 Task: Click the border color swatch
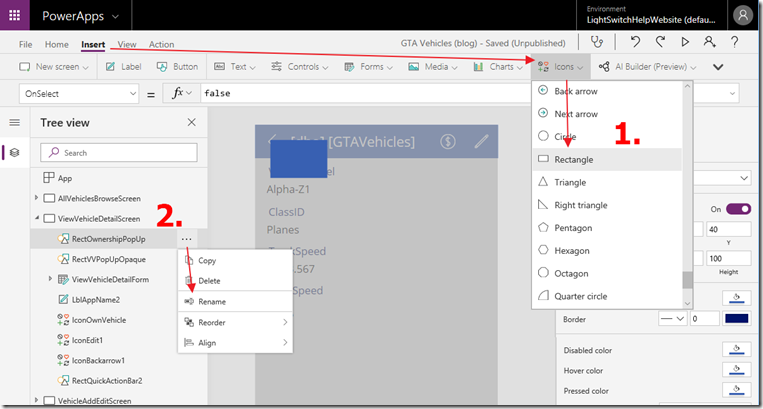(x=737, y=319)
